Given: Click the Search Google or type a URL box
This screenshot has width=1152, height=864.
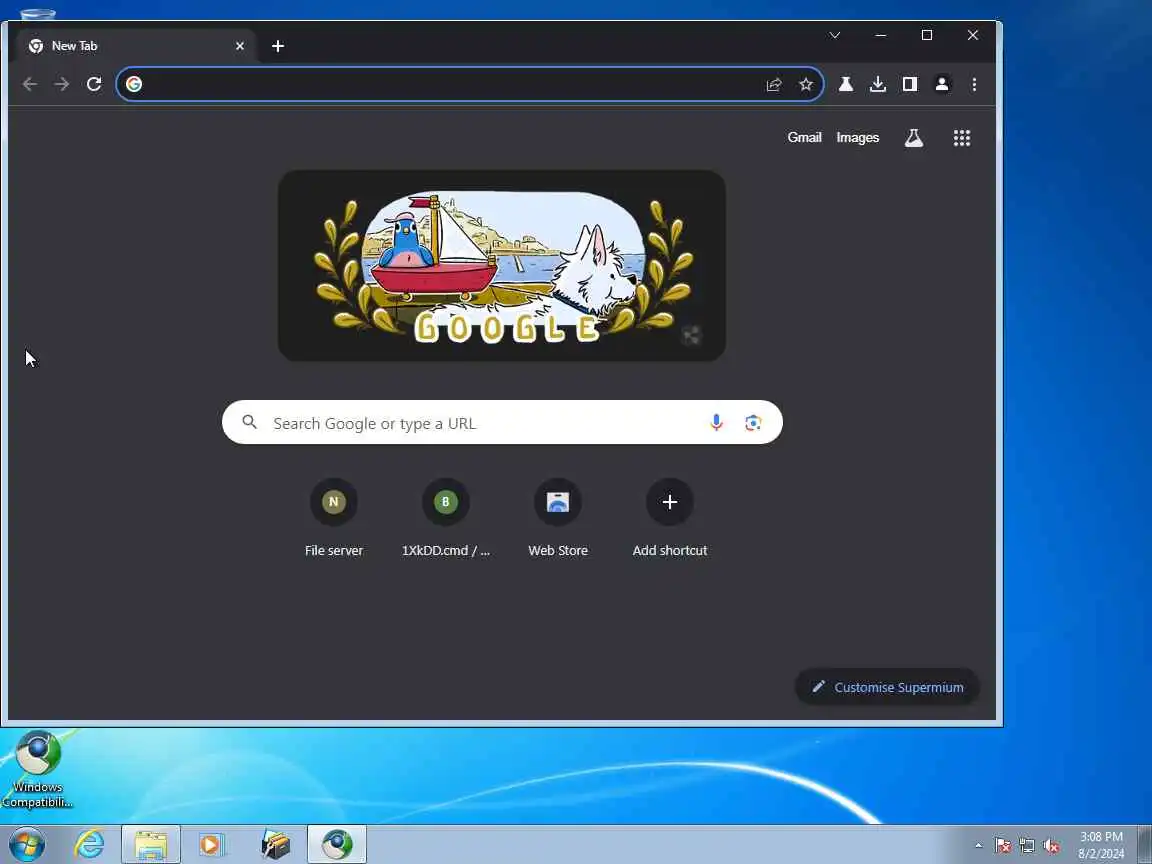Looking at the screenshot, I should click(502, 422).
